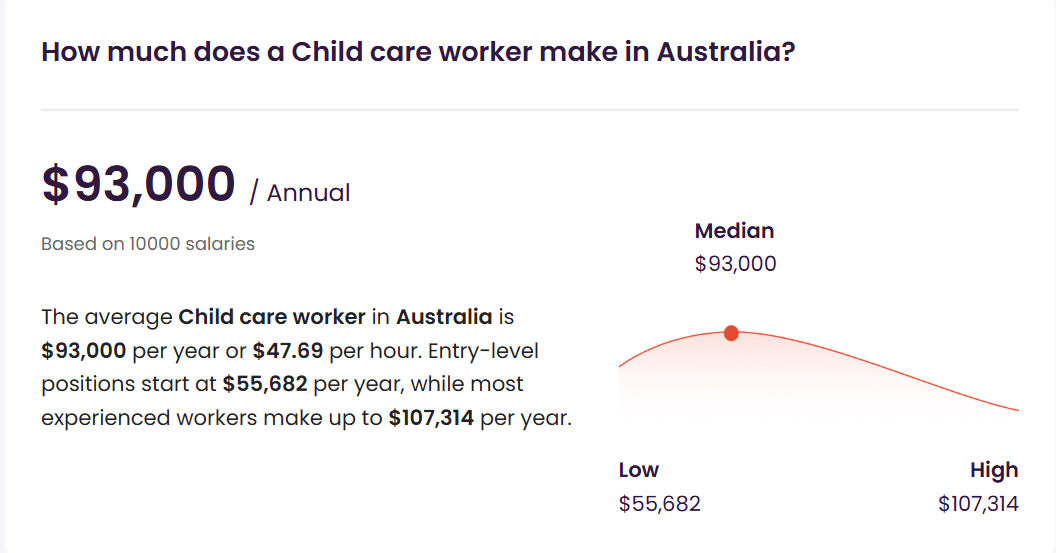Click the shaded area beneath the salary curve
The width and height of the screenshot is (1056, 553).
click(x=760, y=385)
